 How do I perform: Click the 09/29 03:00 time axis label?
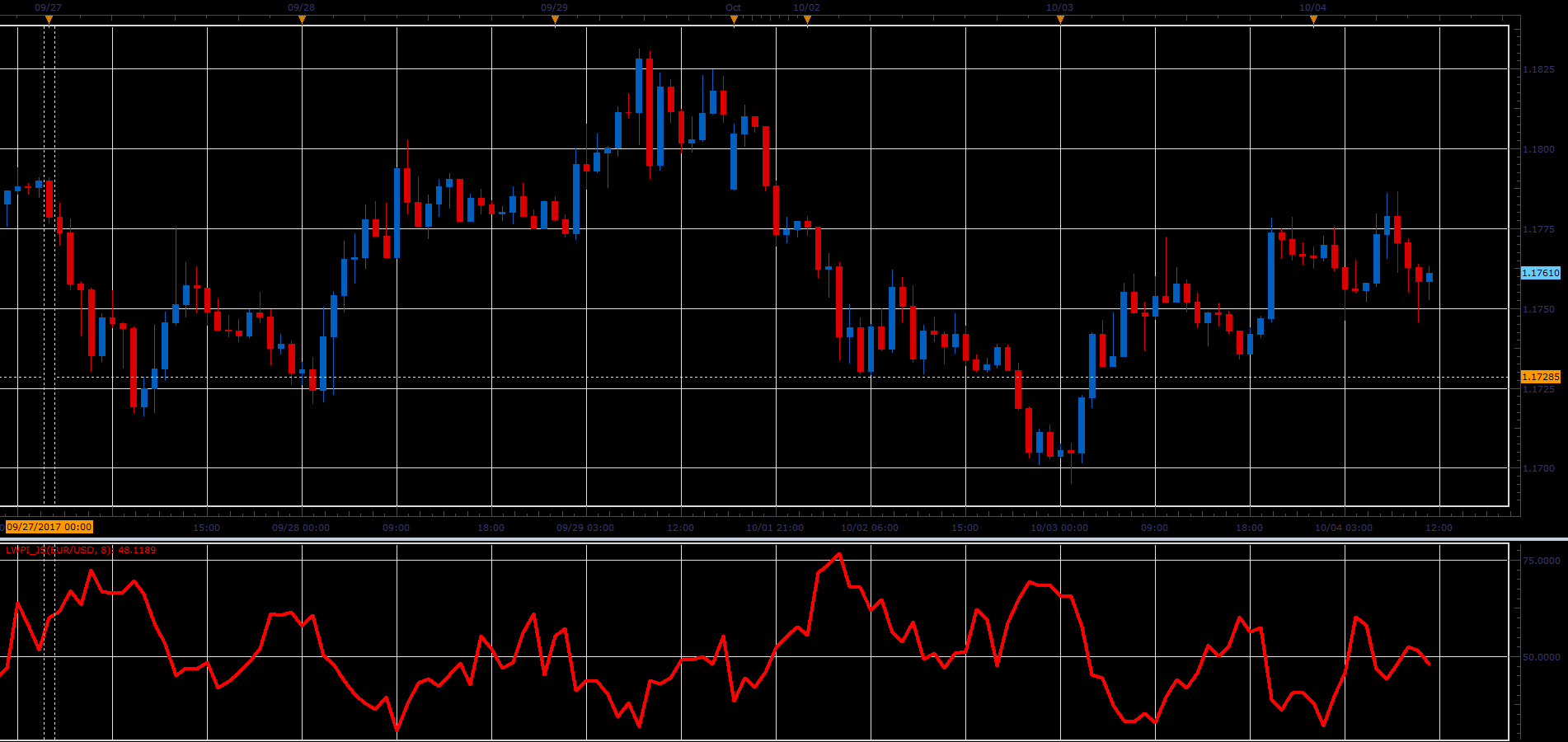coord(585,528)
